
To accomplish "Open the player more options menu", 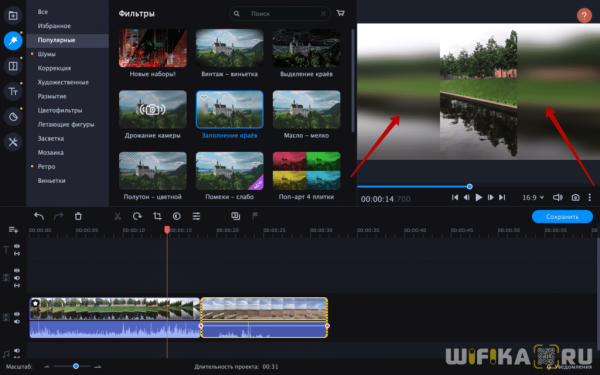I will tap(590, 197).
